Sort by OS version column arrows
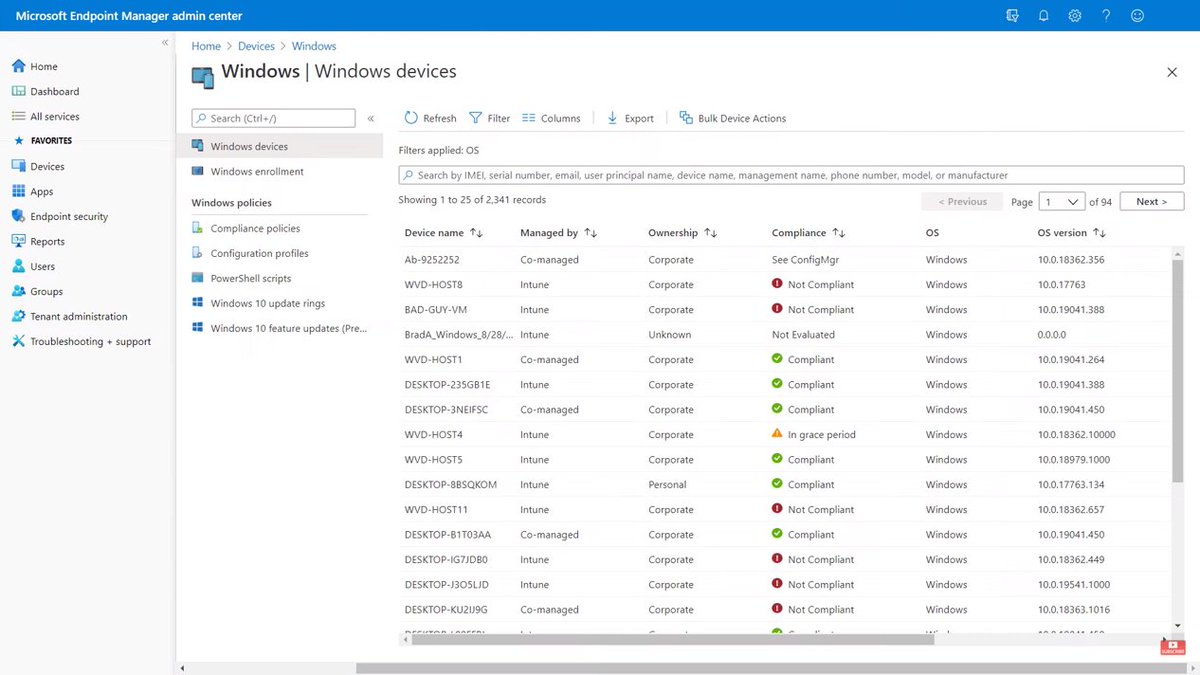1200x675 pixels. click(x=1099, y=233)
